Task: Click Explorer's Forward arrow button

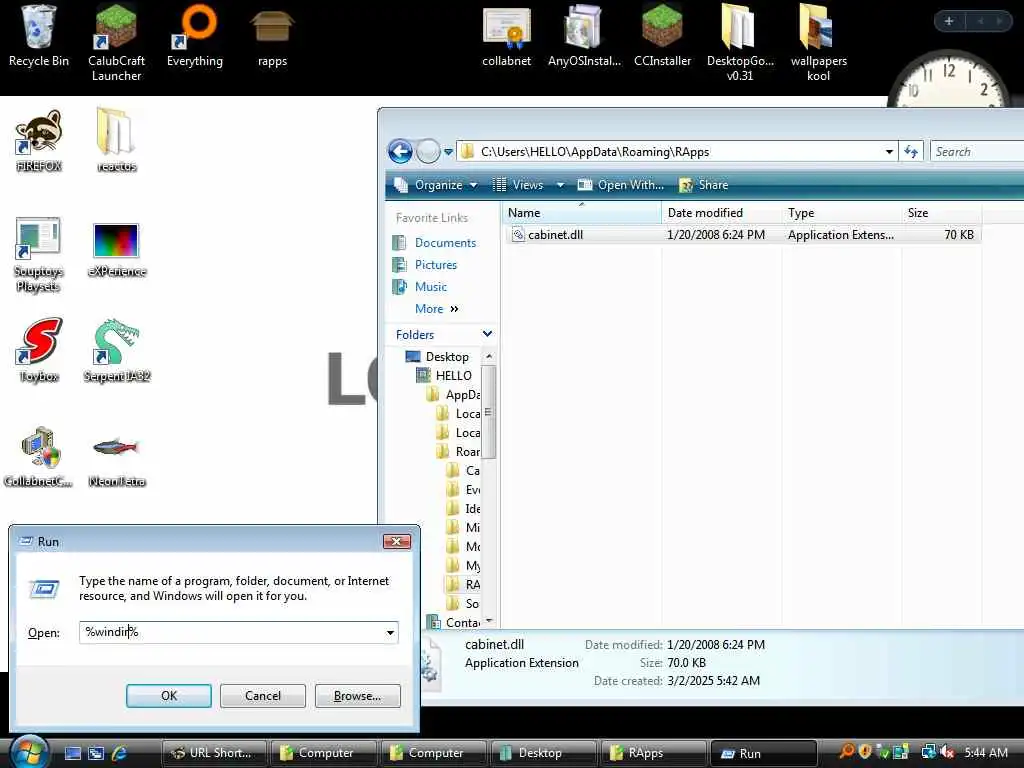Action: point(428,152)
